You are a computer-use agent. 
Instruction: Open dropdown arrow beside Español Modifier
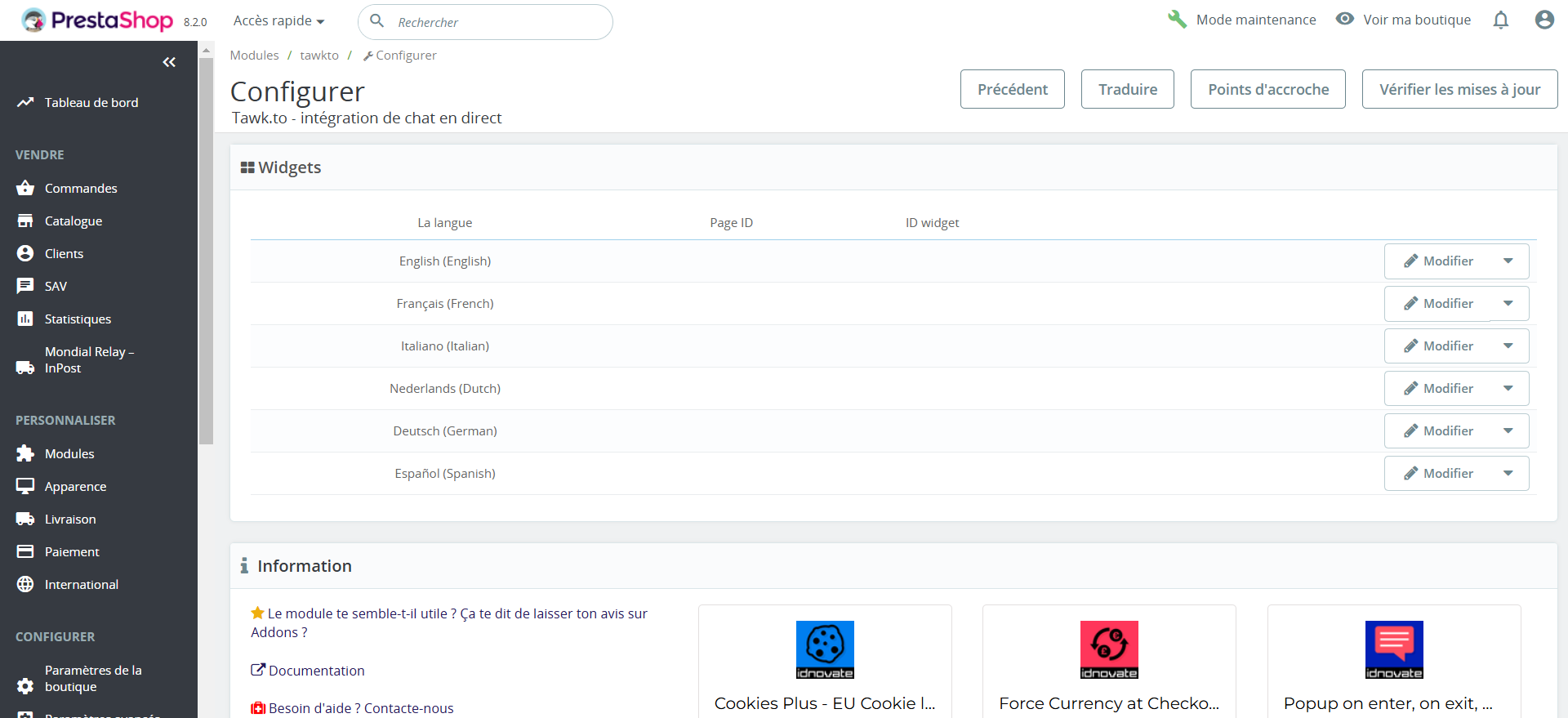(1508, 474)
